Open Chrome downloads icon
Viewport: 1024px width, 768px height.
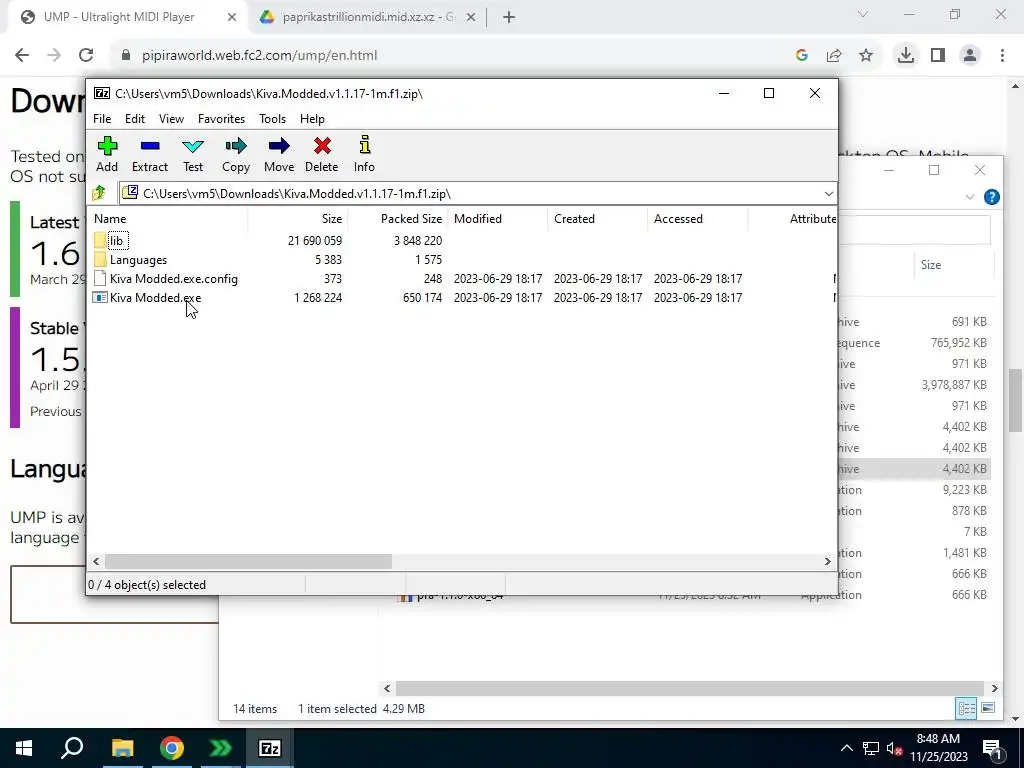[x=906, y=56]
